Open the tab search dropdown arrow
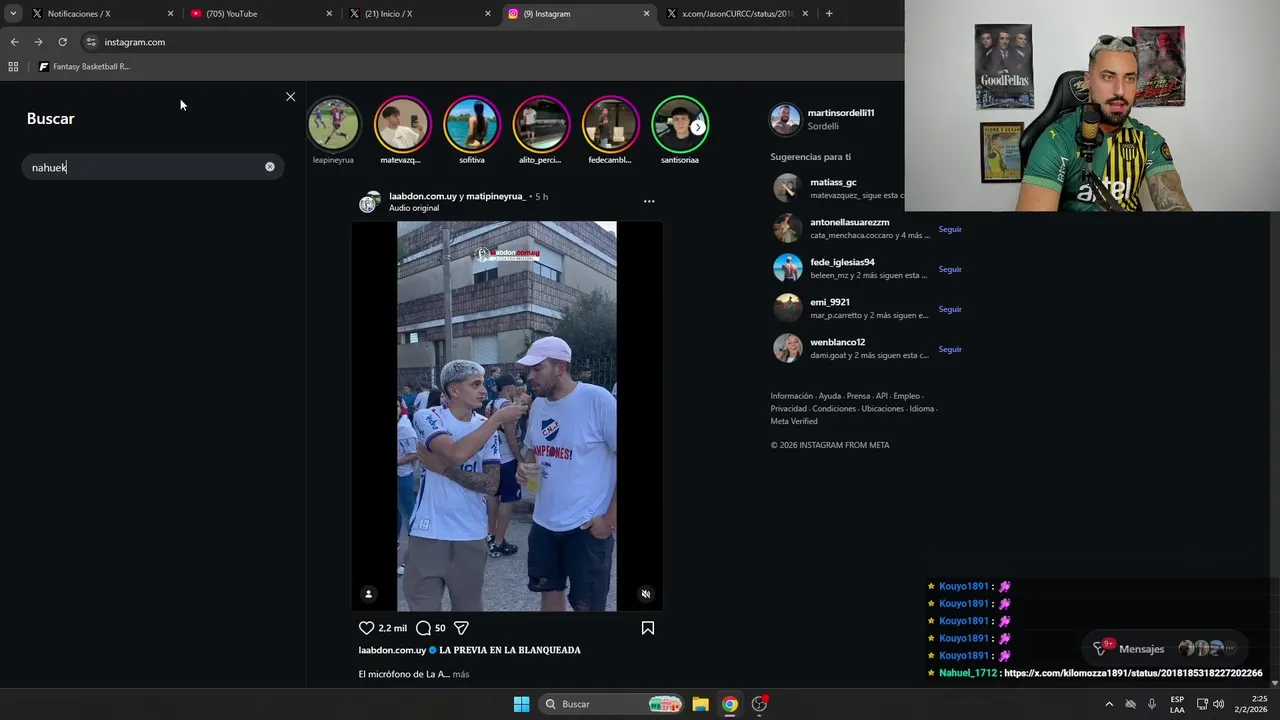 [x=13, y=14]
